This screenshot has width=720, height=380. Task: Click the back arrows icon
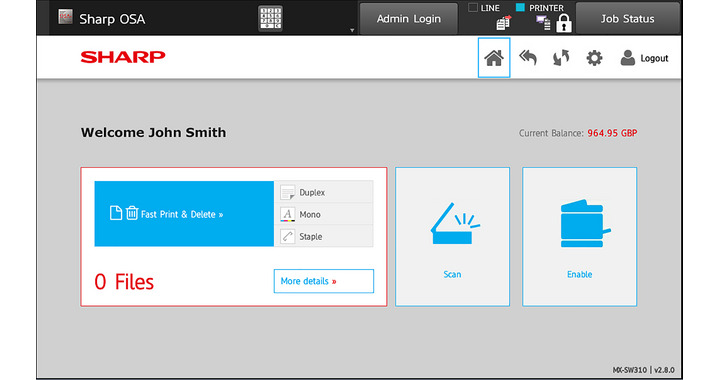pyautogui.click(x=528, y=58)
